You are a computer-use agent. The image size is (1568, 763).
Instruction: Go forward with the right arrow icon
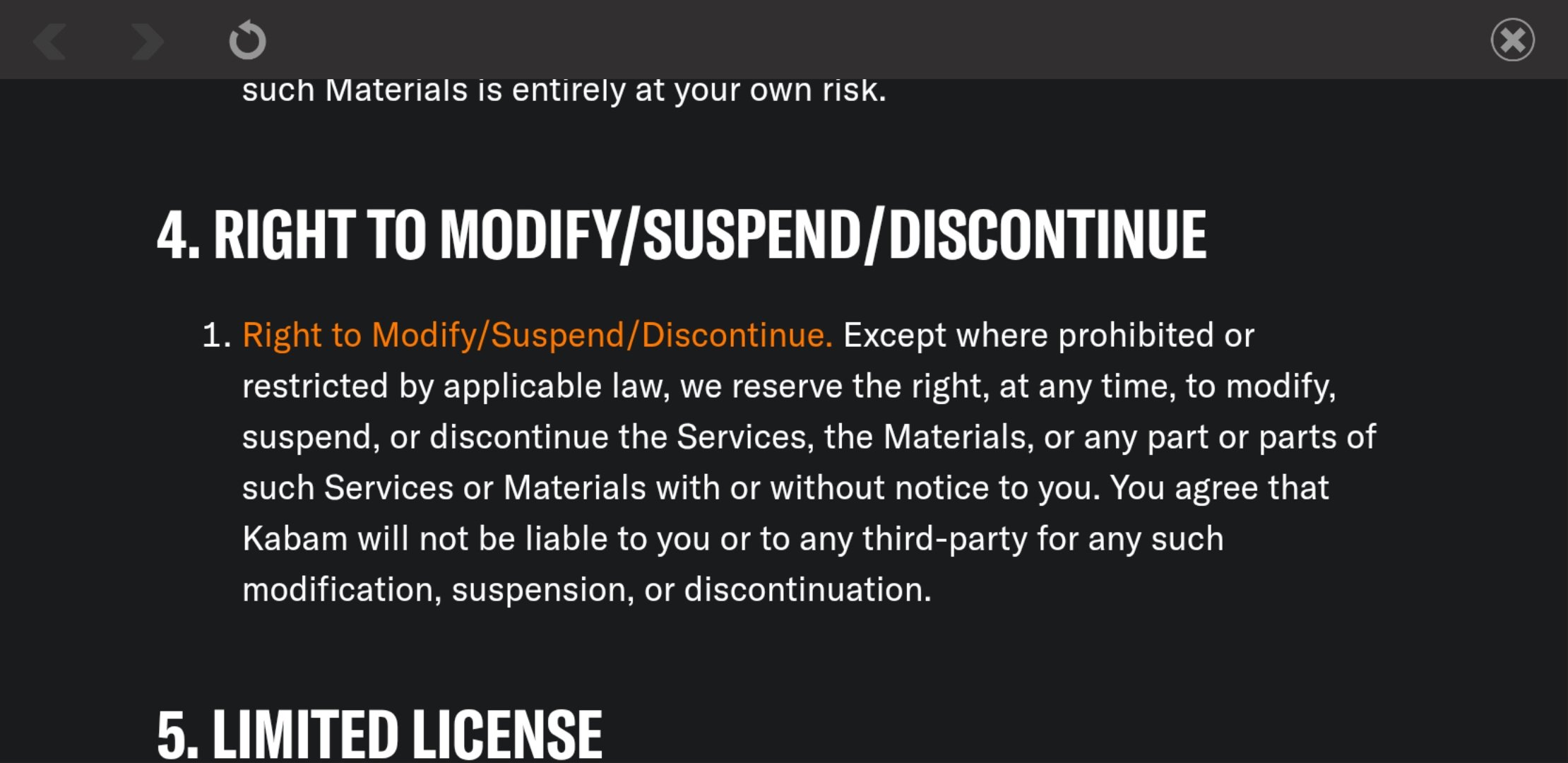tap(147, 40)
